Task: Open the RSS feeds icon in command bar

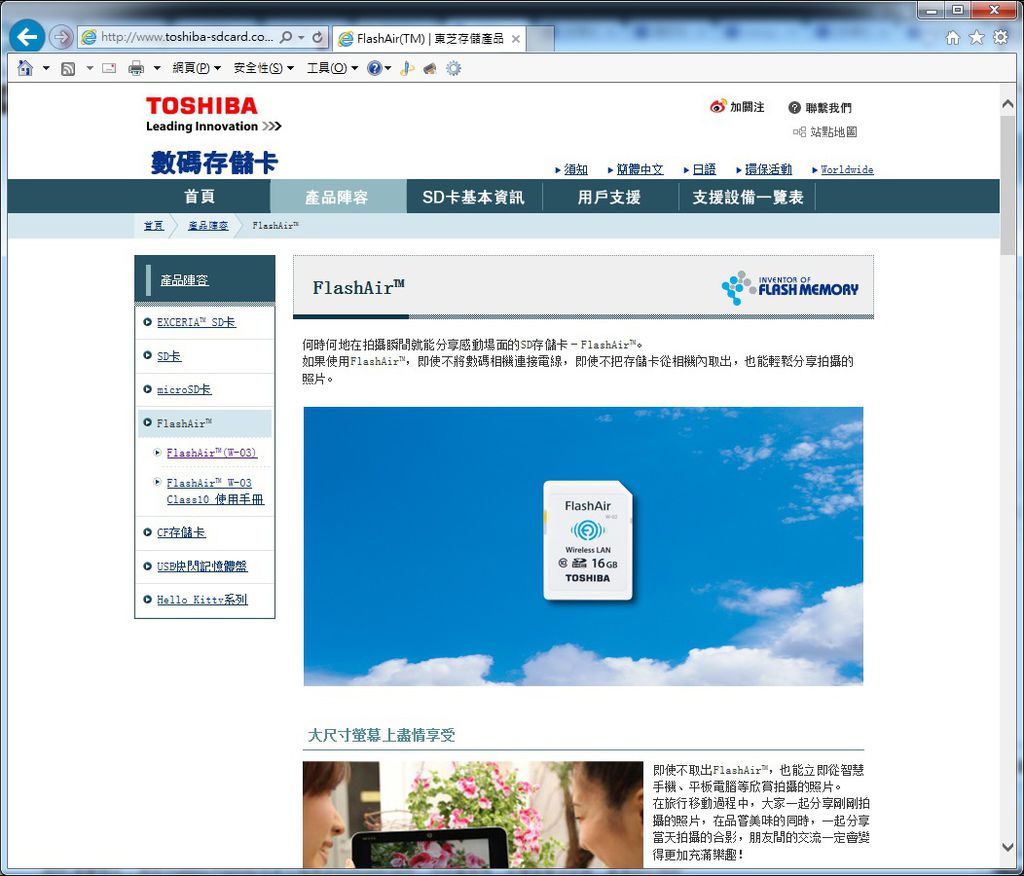Action: click(x=68, y=68)
